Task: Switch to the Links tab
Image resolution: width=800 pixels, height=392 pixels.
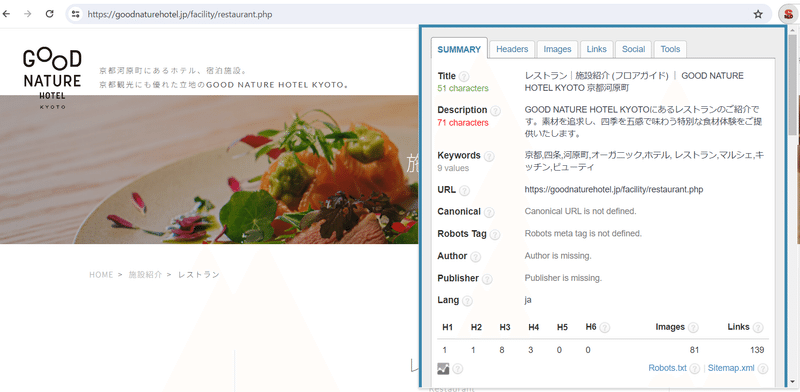Action: (x=596, y=49)
